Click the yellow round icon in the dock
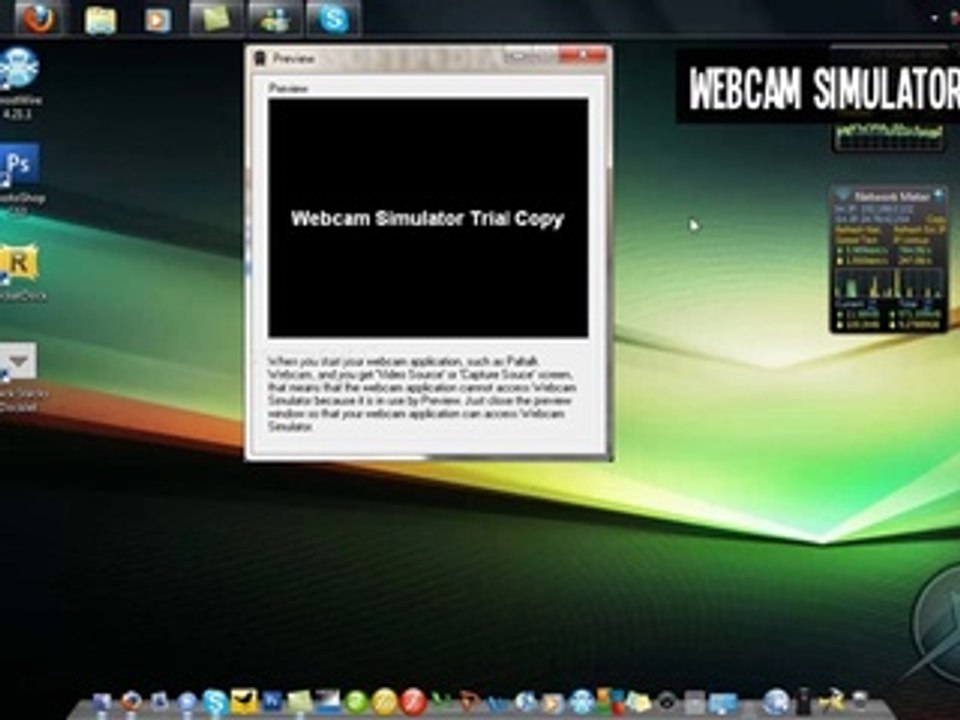The image size is (960, 720). pos(384,702)
